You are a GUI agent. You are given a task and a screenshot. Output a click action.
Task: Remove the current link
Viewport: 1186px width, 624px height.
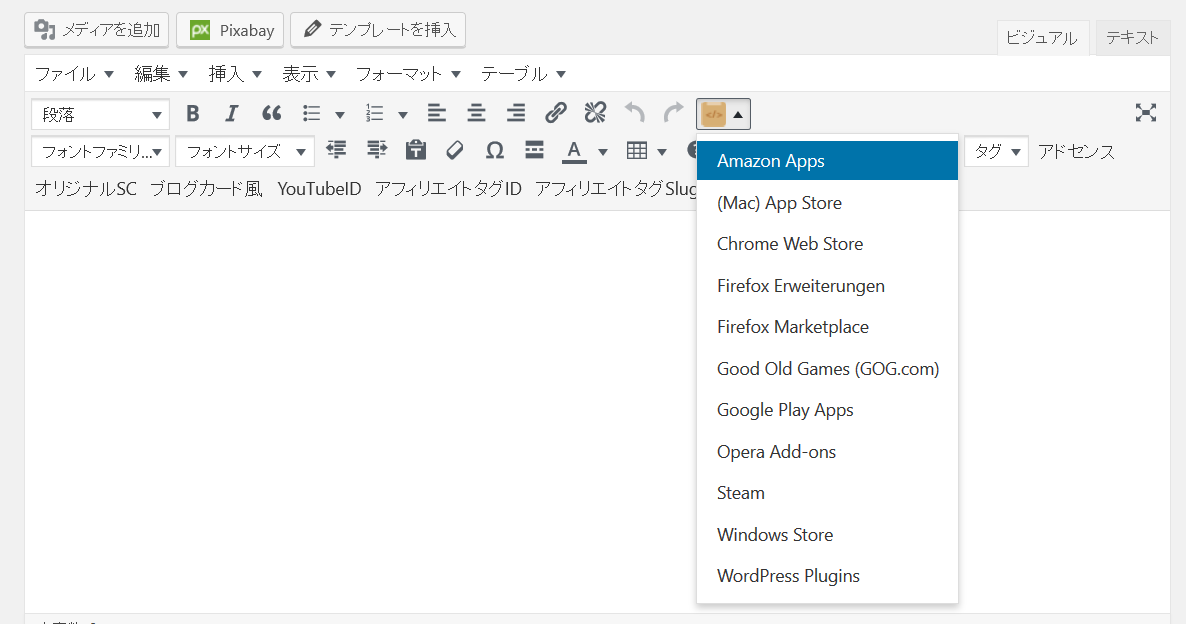(x=595, y=113)
